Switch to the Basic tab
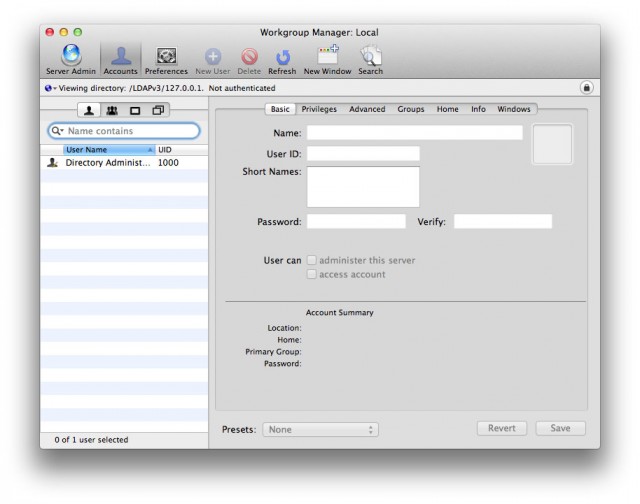 click(280, 109)
